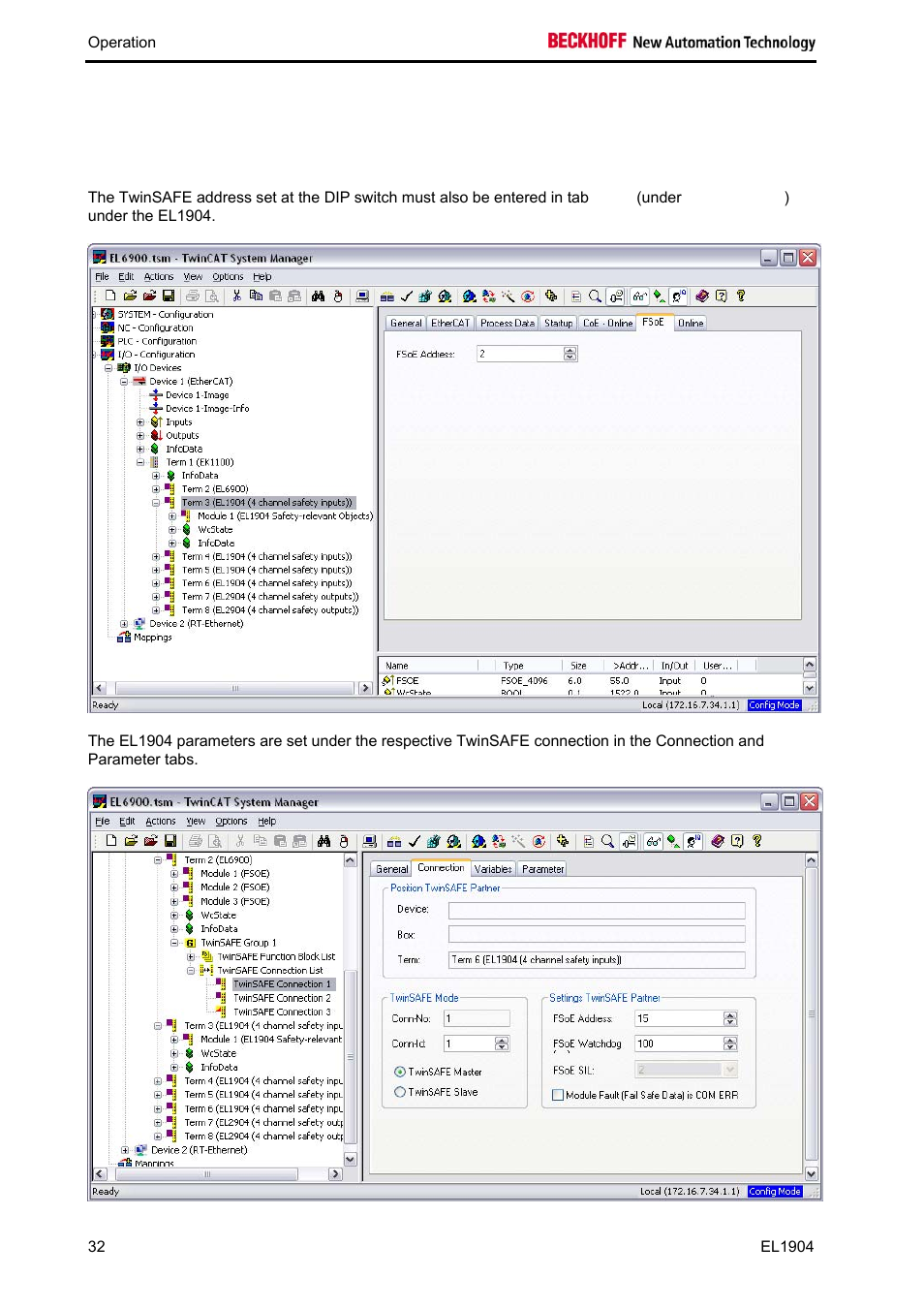Select the TwinSAFE Slave radio button

pyautogui.click(x=400, y=1092)
